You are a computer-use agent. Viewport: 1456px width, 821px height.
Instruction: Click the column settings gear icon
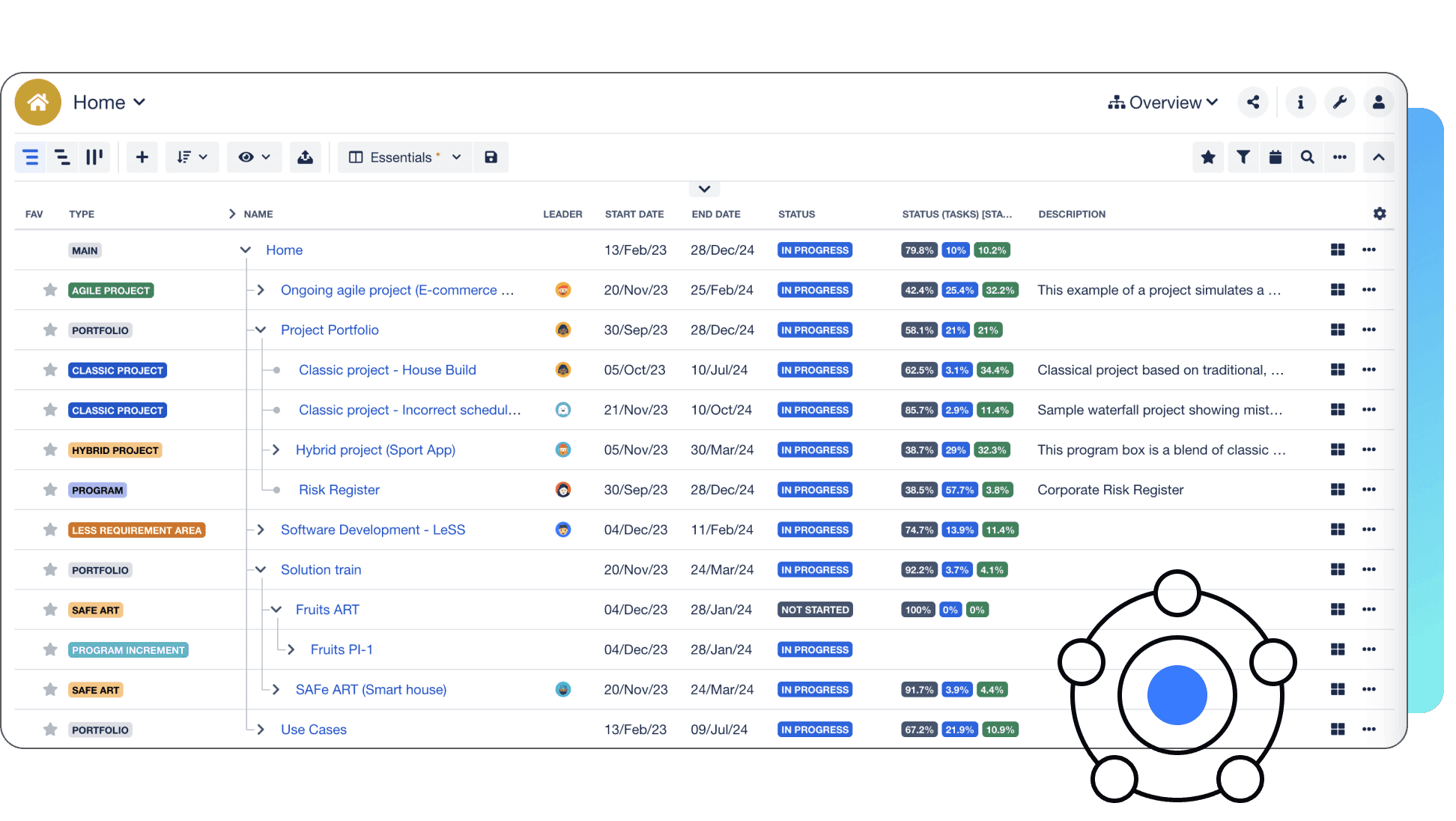point(1380,214)
